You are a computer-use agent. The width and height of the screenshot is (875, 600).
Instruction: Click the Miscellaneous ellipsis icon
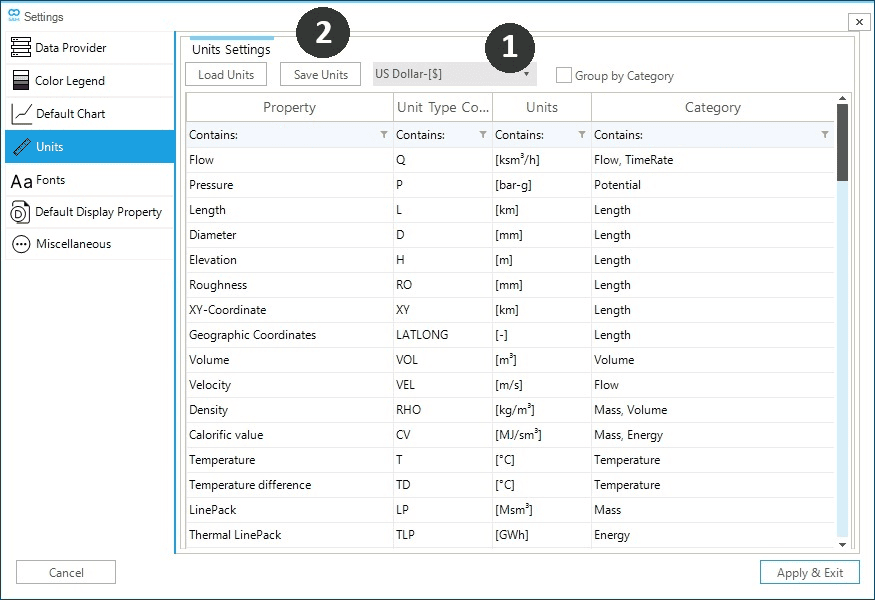coord(21,244)
